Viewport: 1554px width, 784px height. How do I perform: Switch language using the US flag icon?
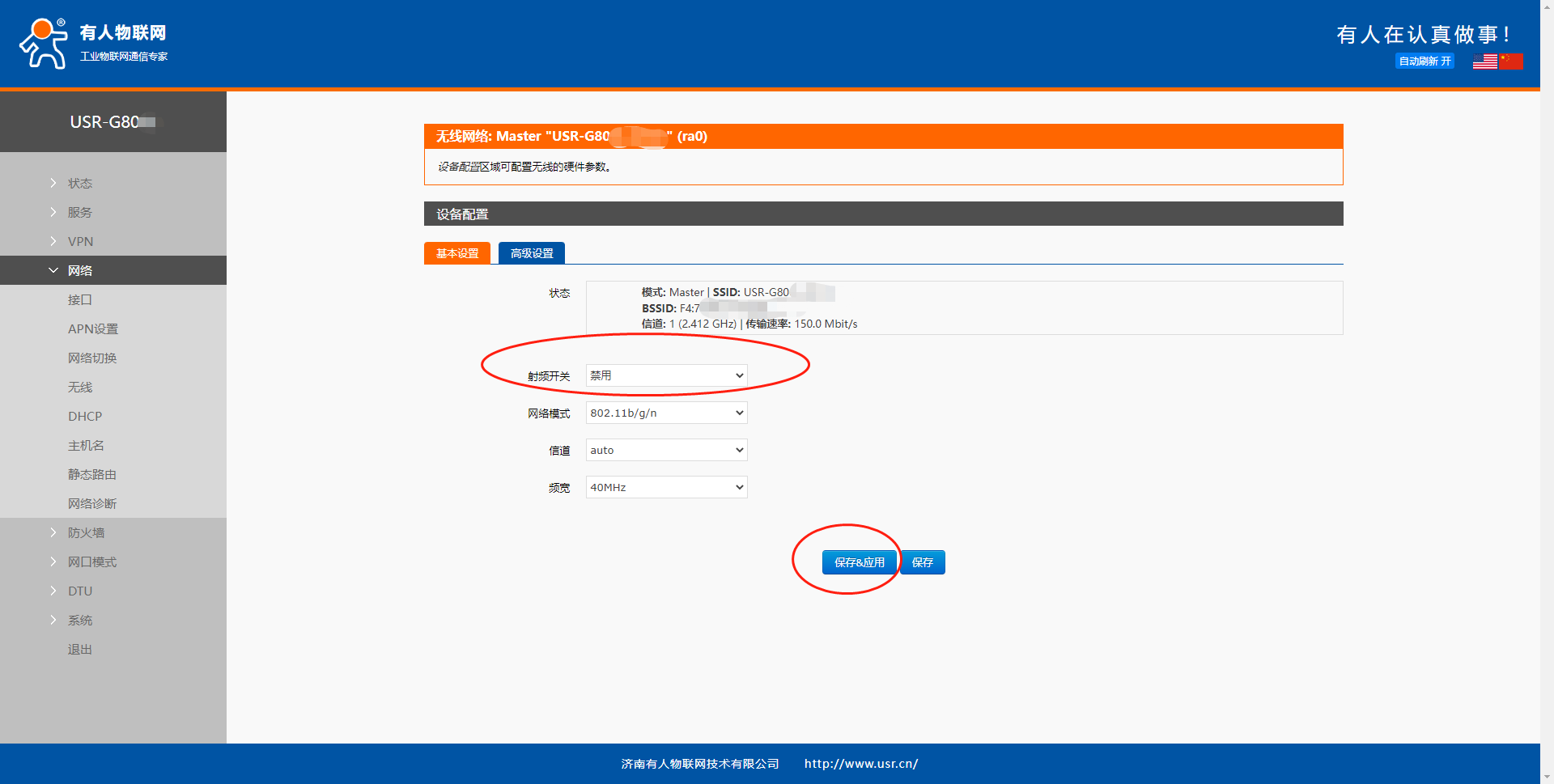pos(1484,61)
